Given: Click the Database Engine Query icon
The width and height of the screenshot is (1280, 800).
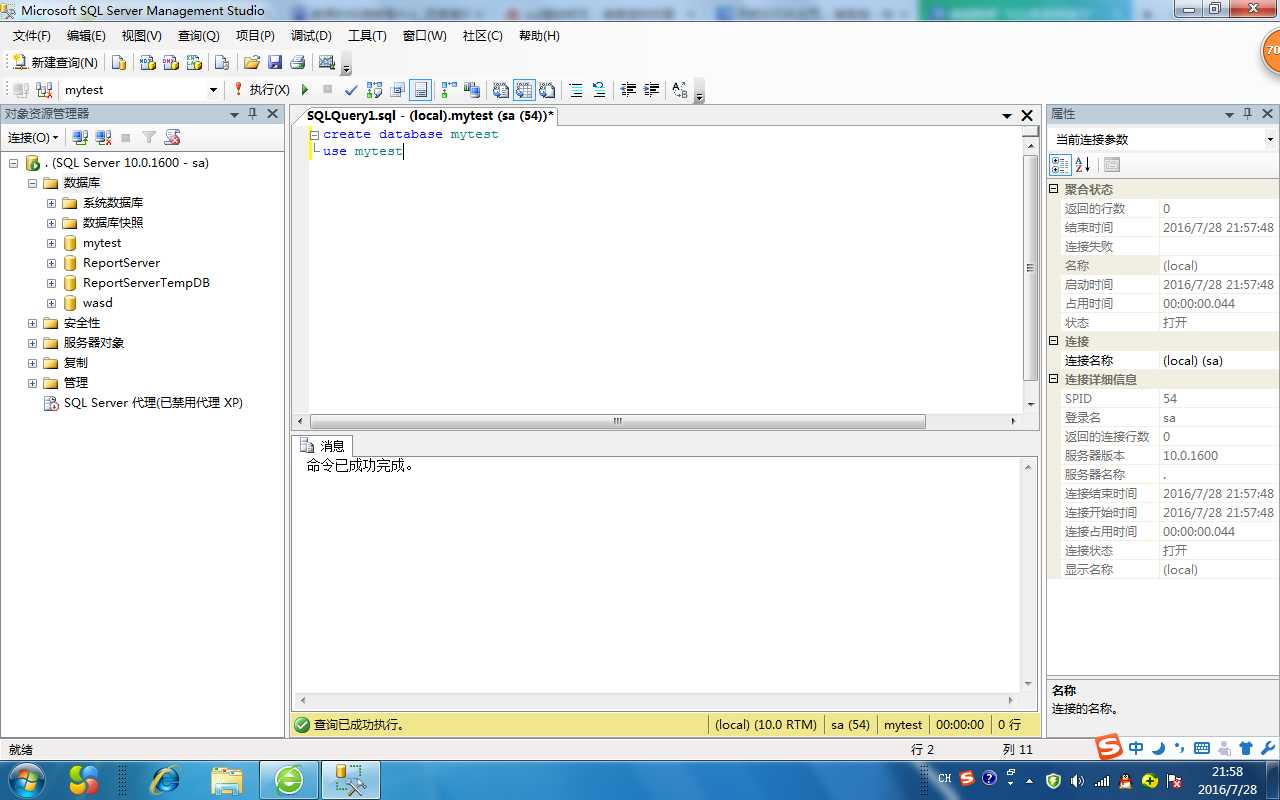Looking at the screenshot, I should point(119,62).
